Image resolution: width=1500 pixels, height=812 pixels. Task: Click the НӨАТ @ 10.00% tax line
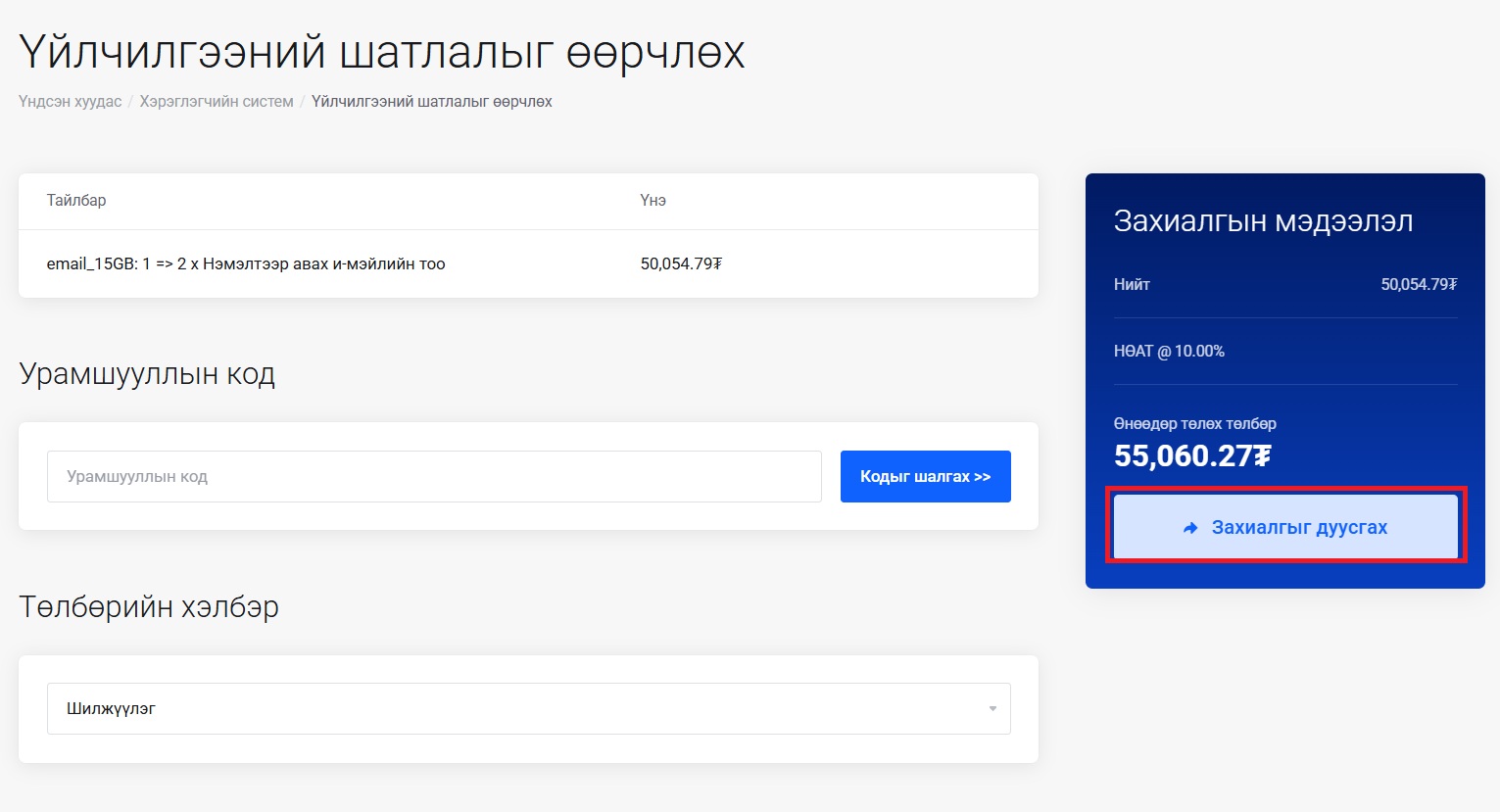[x=1169, y=352]
